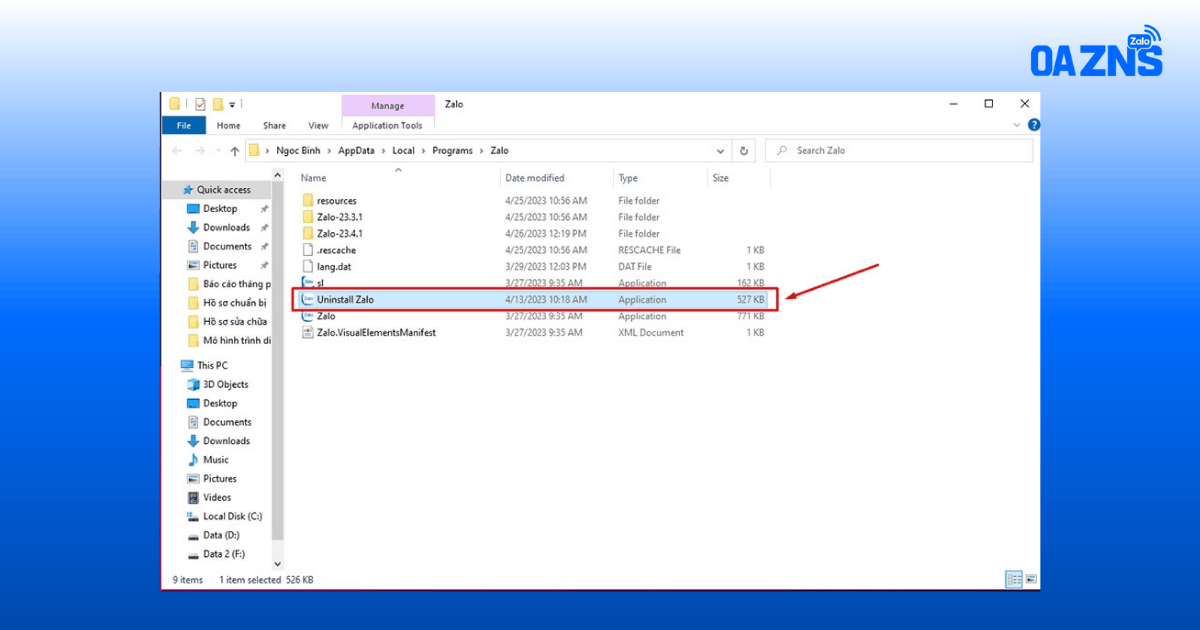Image resolution: width=1200 pixels, height=630 pixels.
Task: Click the 3D Objects icon in sidebar
Action: 194,385
